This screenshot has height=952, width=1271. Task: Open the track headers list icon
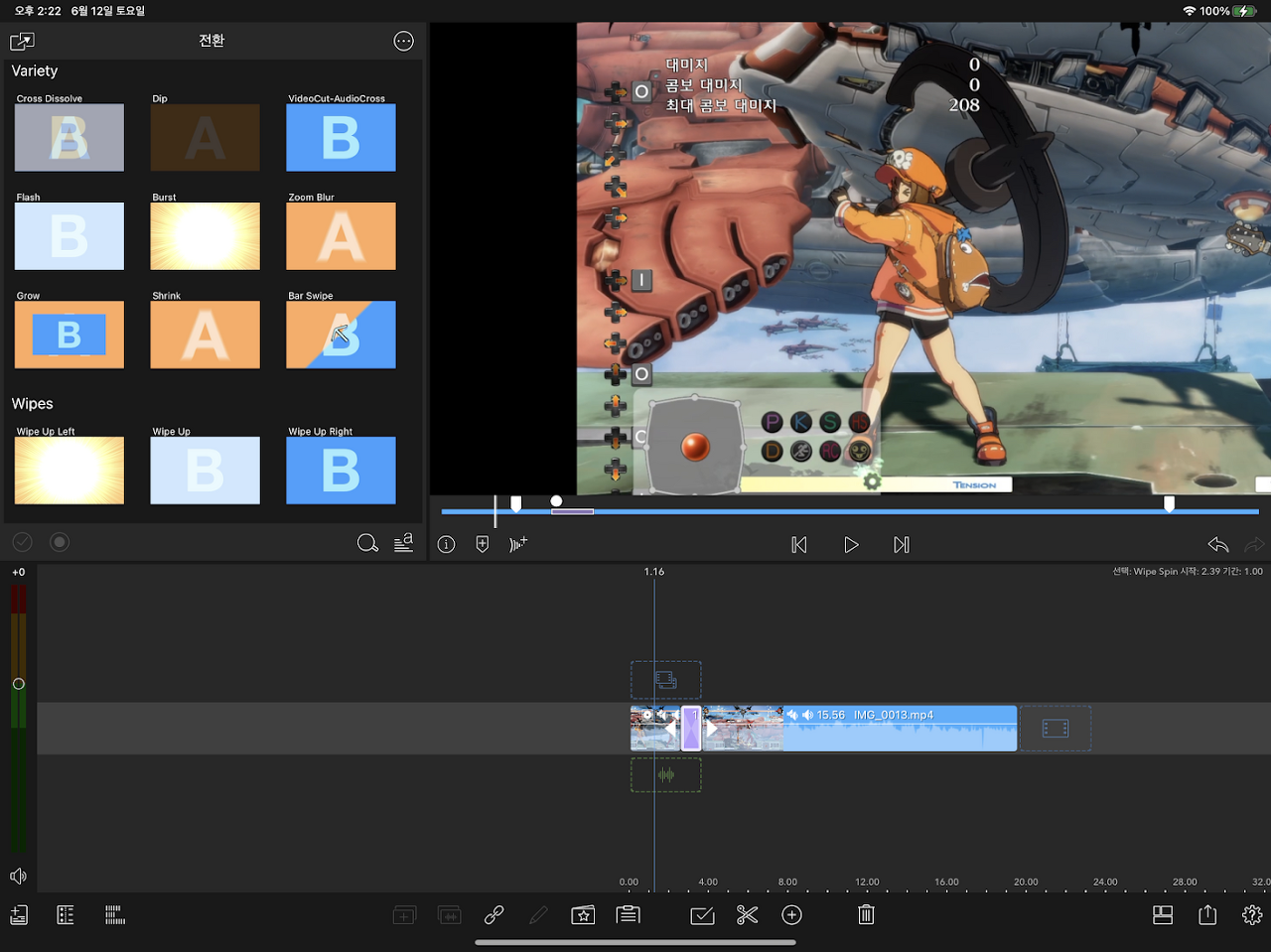tap(66, 915)
